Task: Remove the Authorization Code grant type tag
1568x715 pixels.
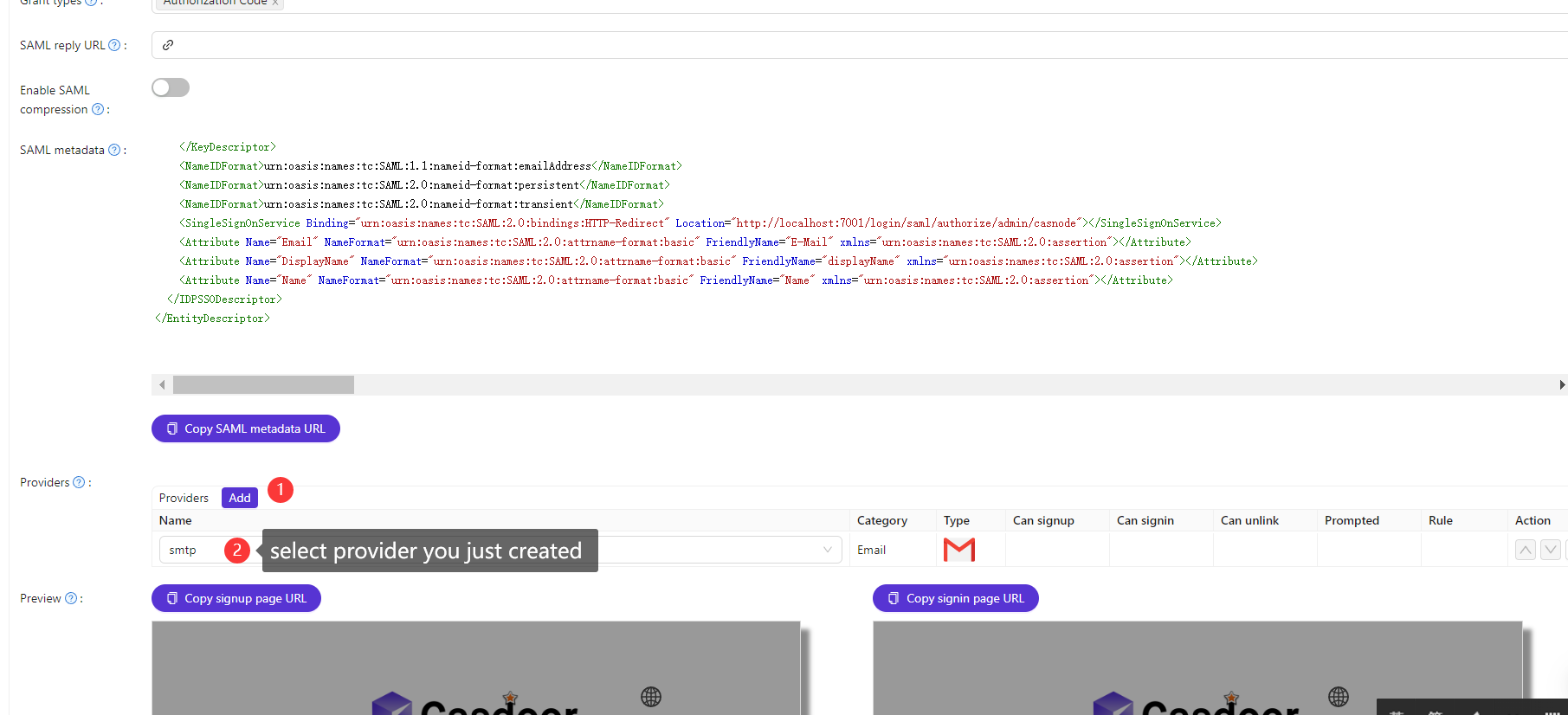Action: click(275, 3)
